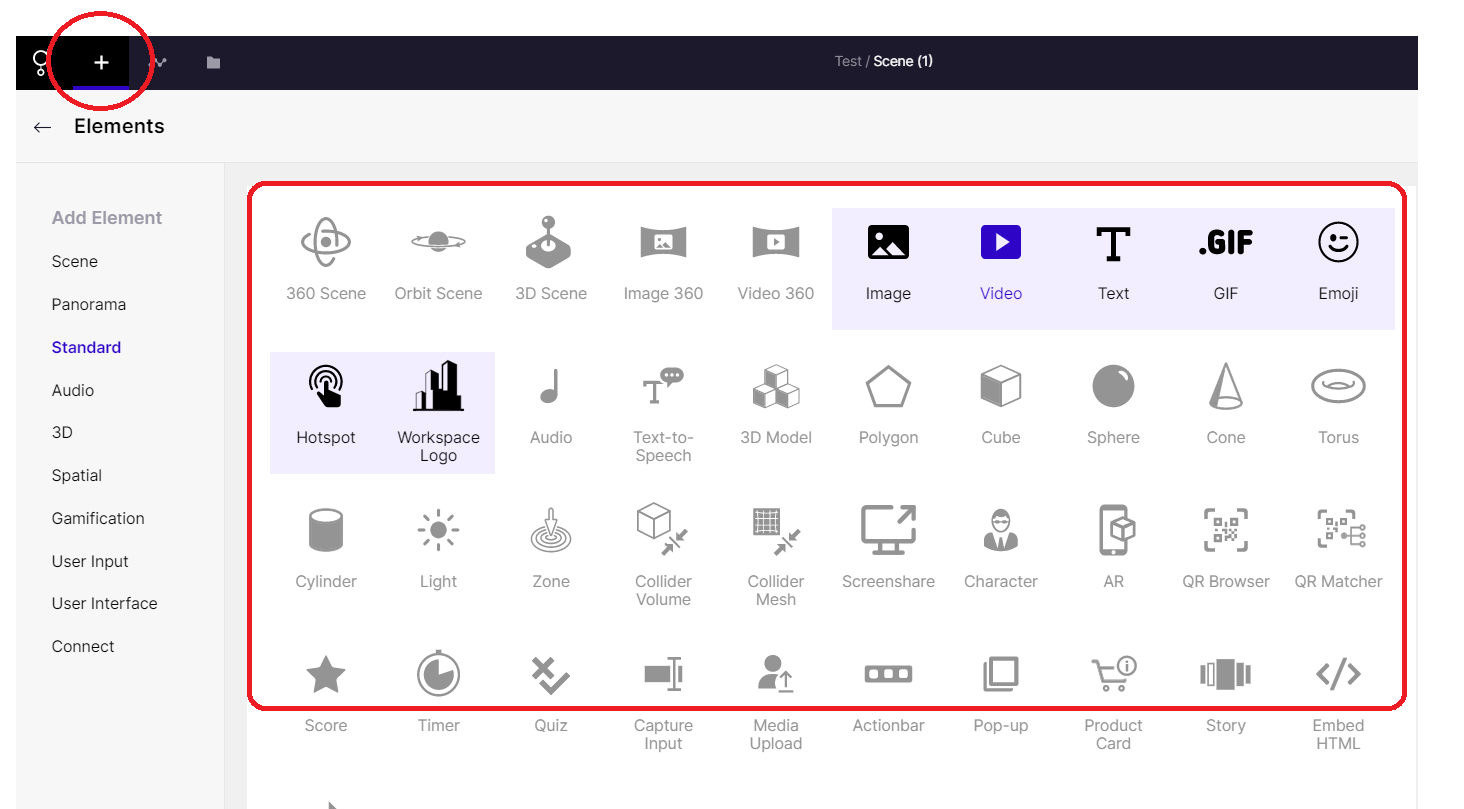Pick the Emoji element
Screen dimensions: 1464x809
pos(1338,243)
